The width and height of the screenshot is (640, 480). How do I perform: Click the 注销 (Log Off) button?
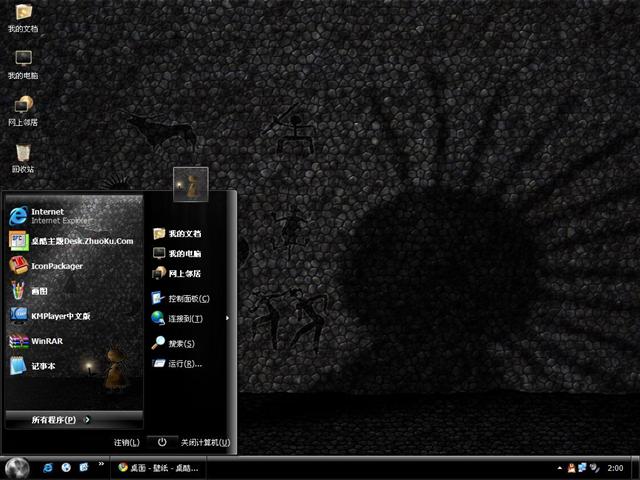[126, 442]
